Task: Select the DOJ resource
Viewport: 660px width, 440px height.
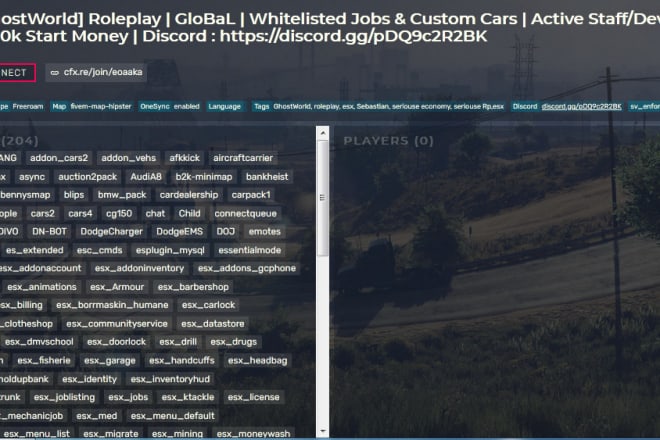Action: tap(225, 232)
